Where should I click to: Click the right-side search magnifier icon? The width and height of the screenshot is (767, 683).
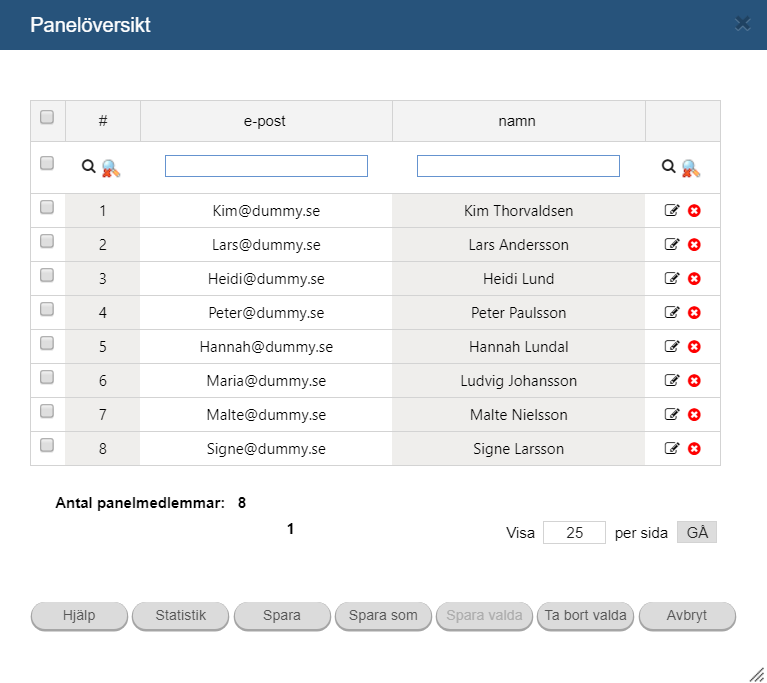pyautogui.click(x=668, y=166)
